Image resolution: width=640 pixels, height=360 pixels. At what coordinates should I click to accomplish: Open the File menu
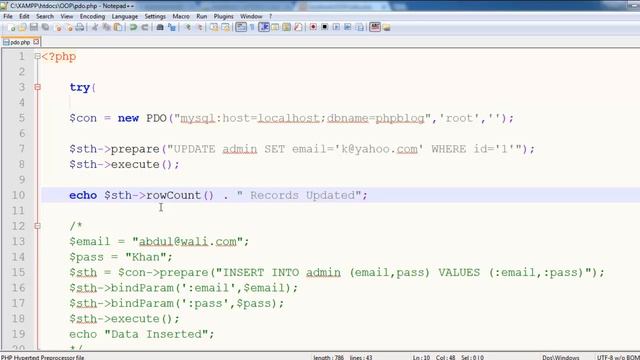(8, 16)
